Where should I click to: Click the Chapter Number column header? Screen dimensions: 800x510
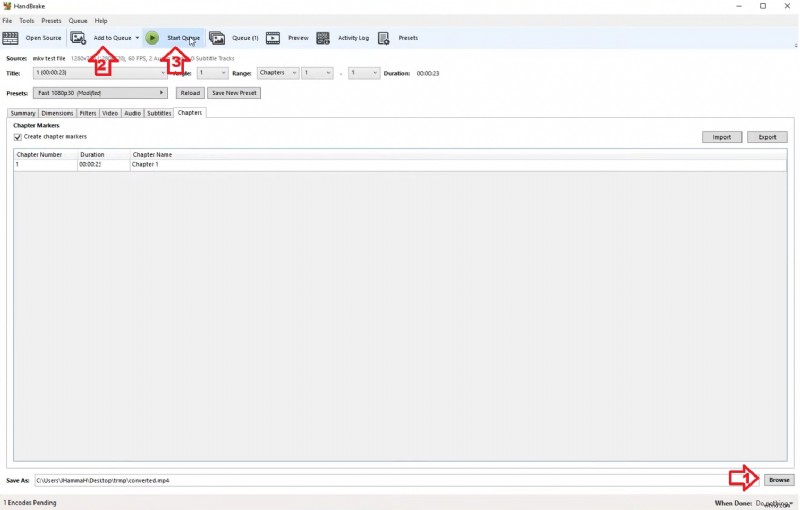point(45,155)
